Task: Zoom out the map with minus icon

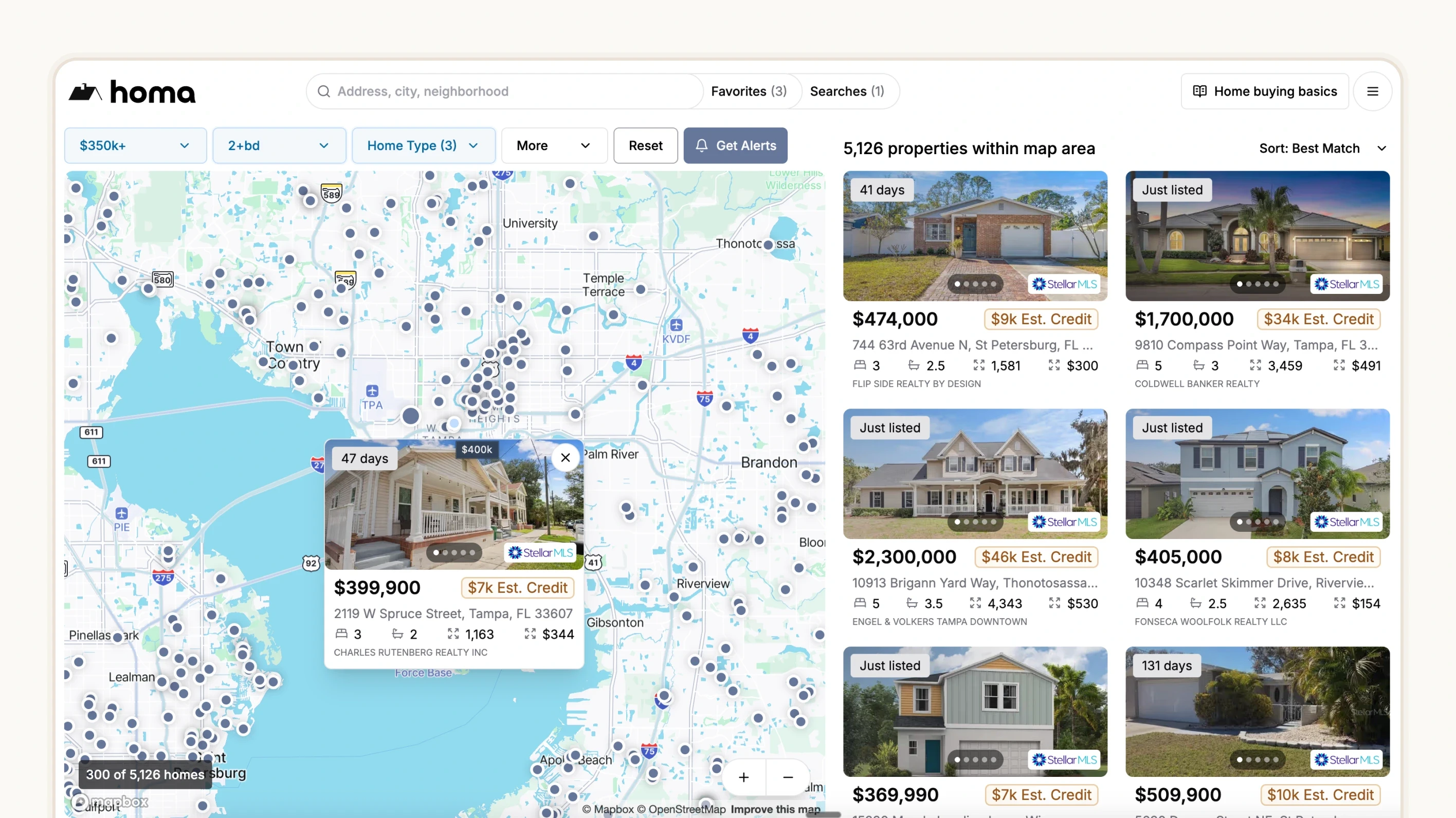Action: point(788,777)
